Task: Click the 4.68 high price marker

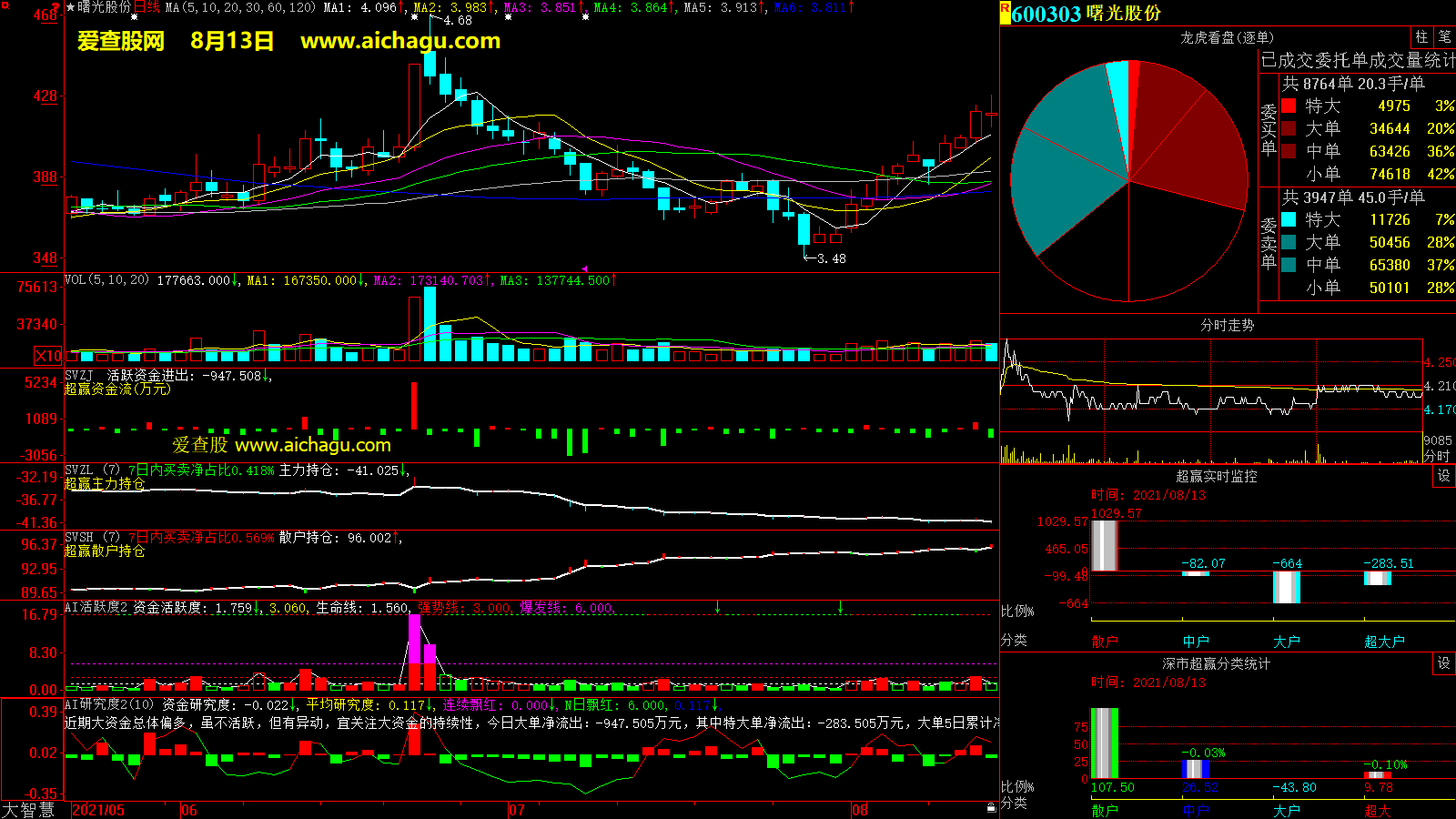Action: click(457, 20)
